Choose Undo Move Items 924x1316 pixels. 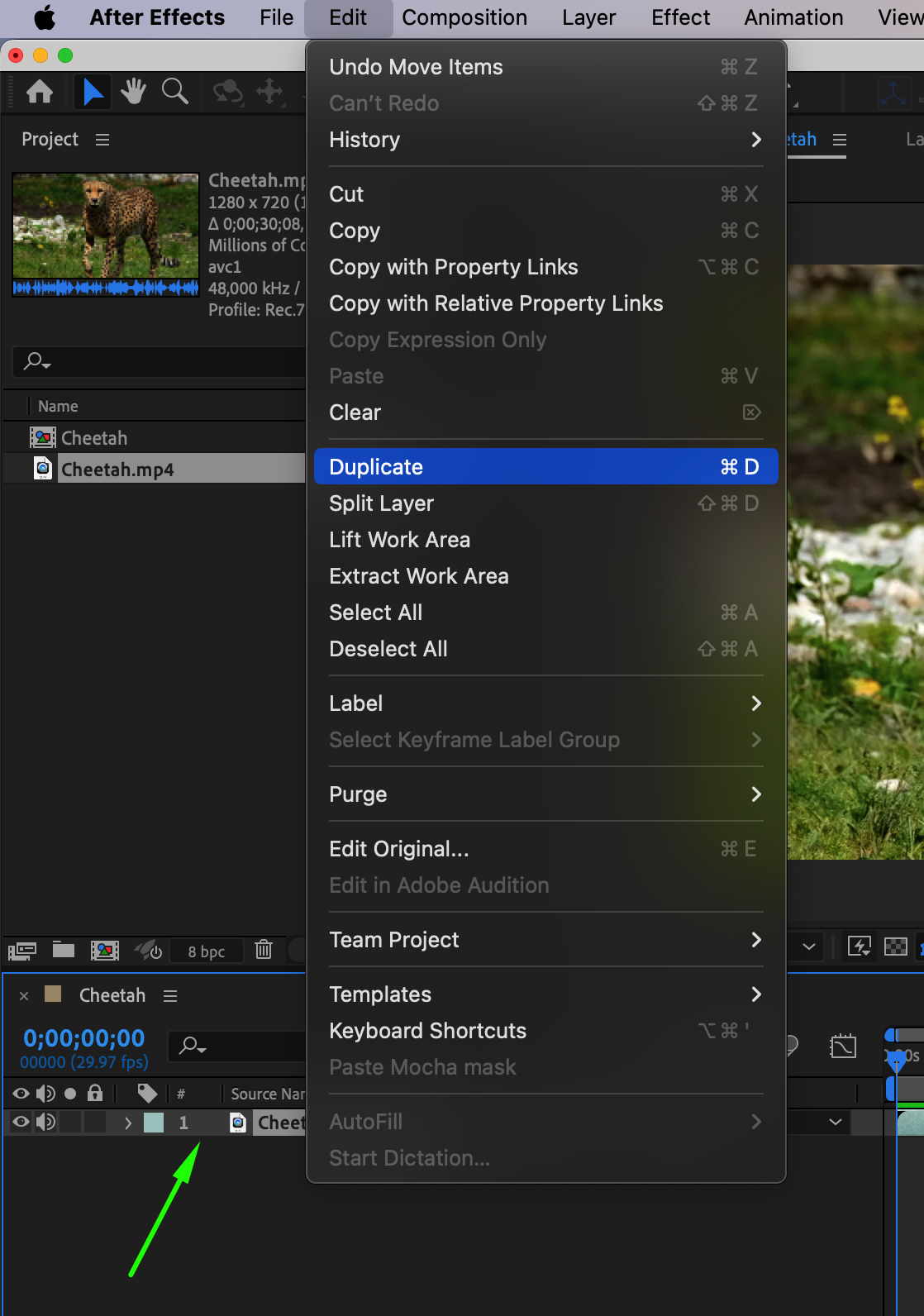pyautogui.click(x=545, y=67)
